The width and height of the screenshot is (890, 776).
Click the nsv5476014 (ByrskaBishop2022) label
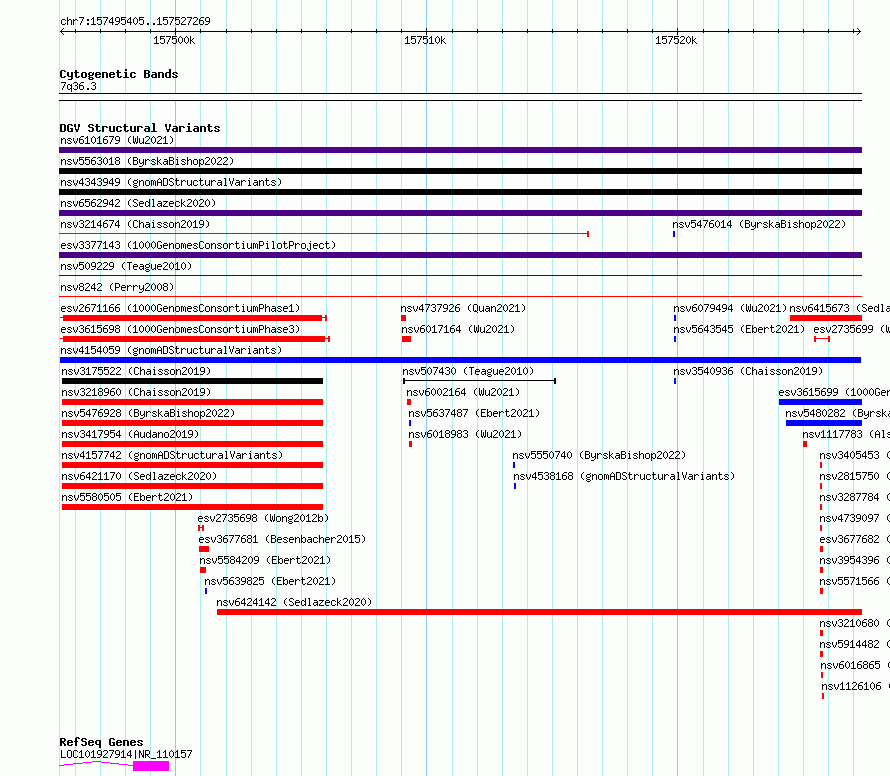759,224
